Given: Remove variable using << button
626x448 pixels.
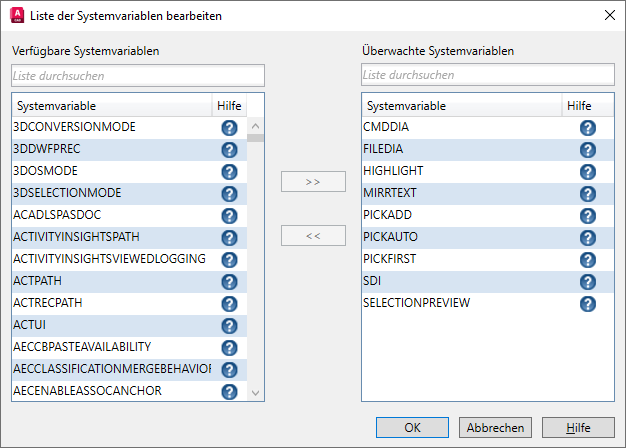Looking at the screenshot, I should point(313,236).
